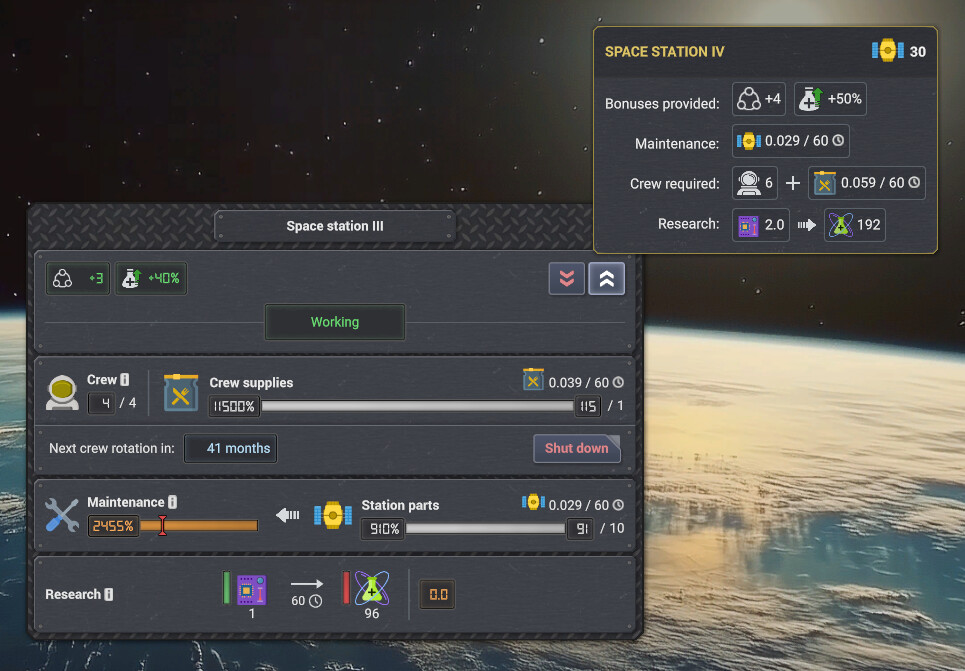The width and height of the screenshot is (965, 671).
Task: Click the 910% station parts percentage
Action: click(383, 528)
